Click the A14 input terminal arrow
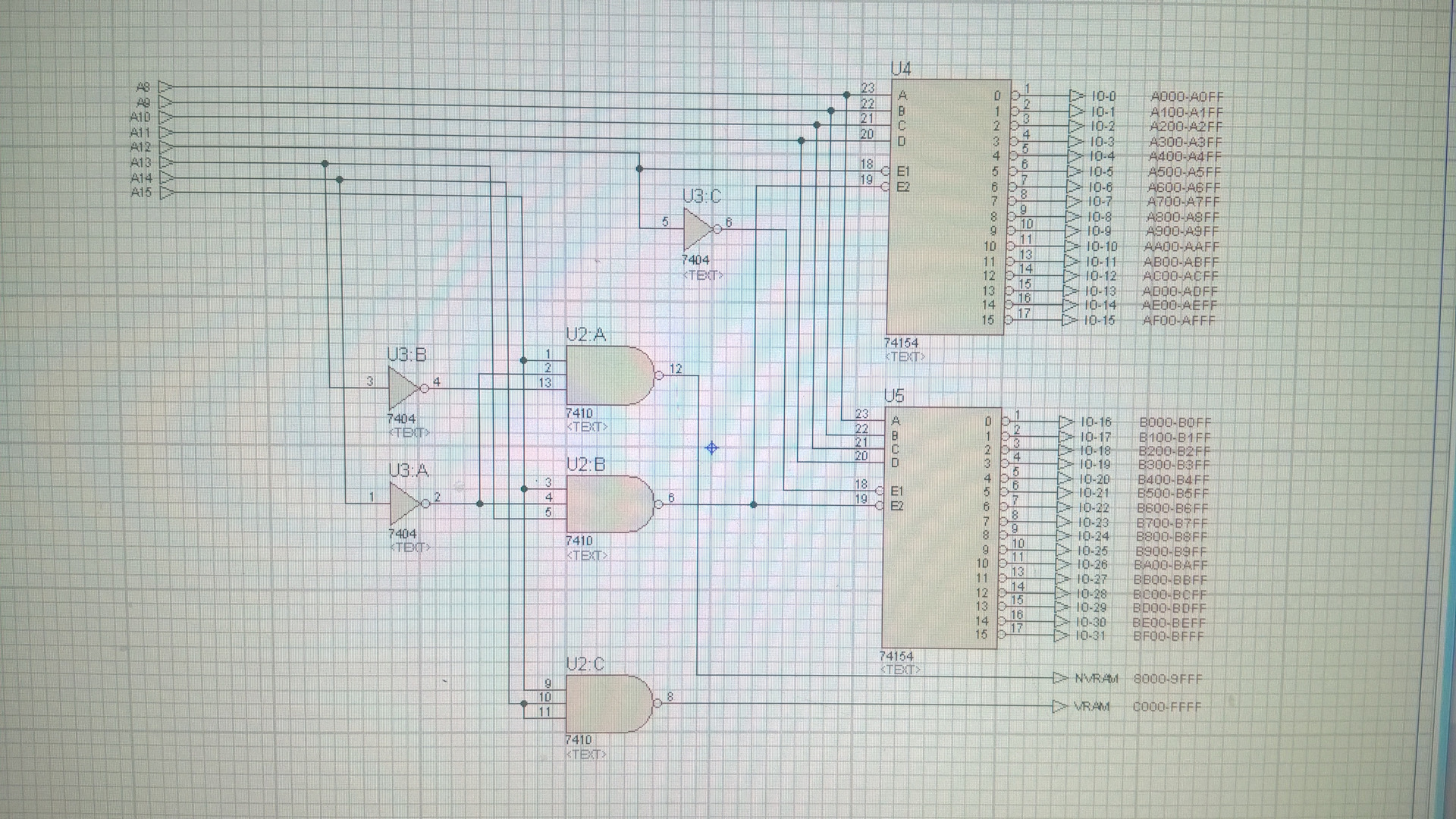The width and height of the screenshot is (1456, 819). [166, 177]
